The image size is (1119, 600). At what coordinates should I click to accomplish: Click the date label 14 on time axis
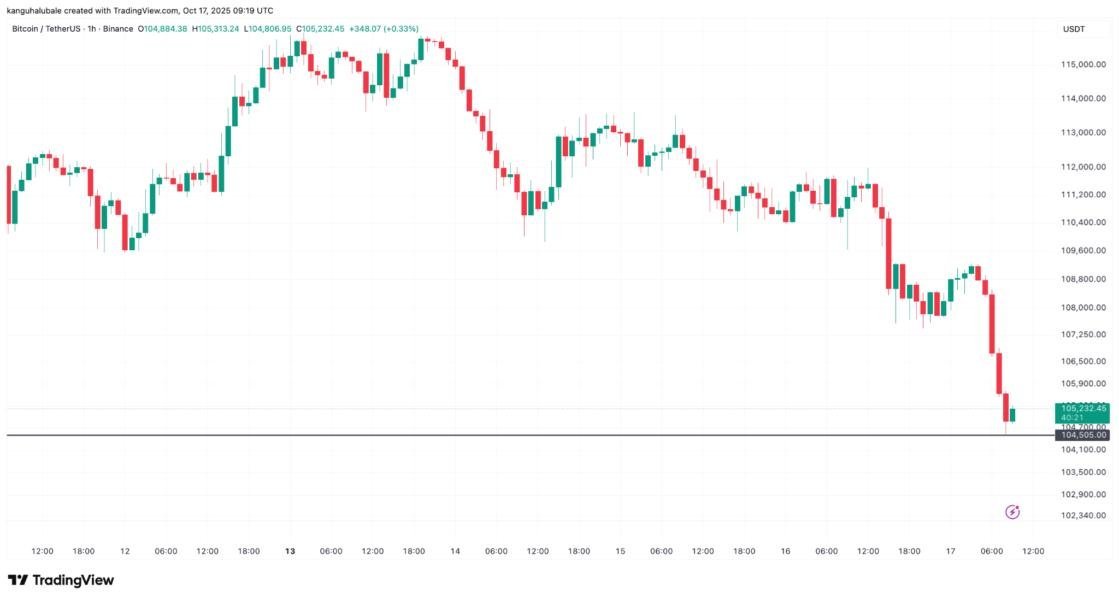pyautogui.click(x=455, y=551)
